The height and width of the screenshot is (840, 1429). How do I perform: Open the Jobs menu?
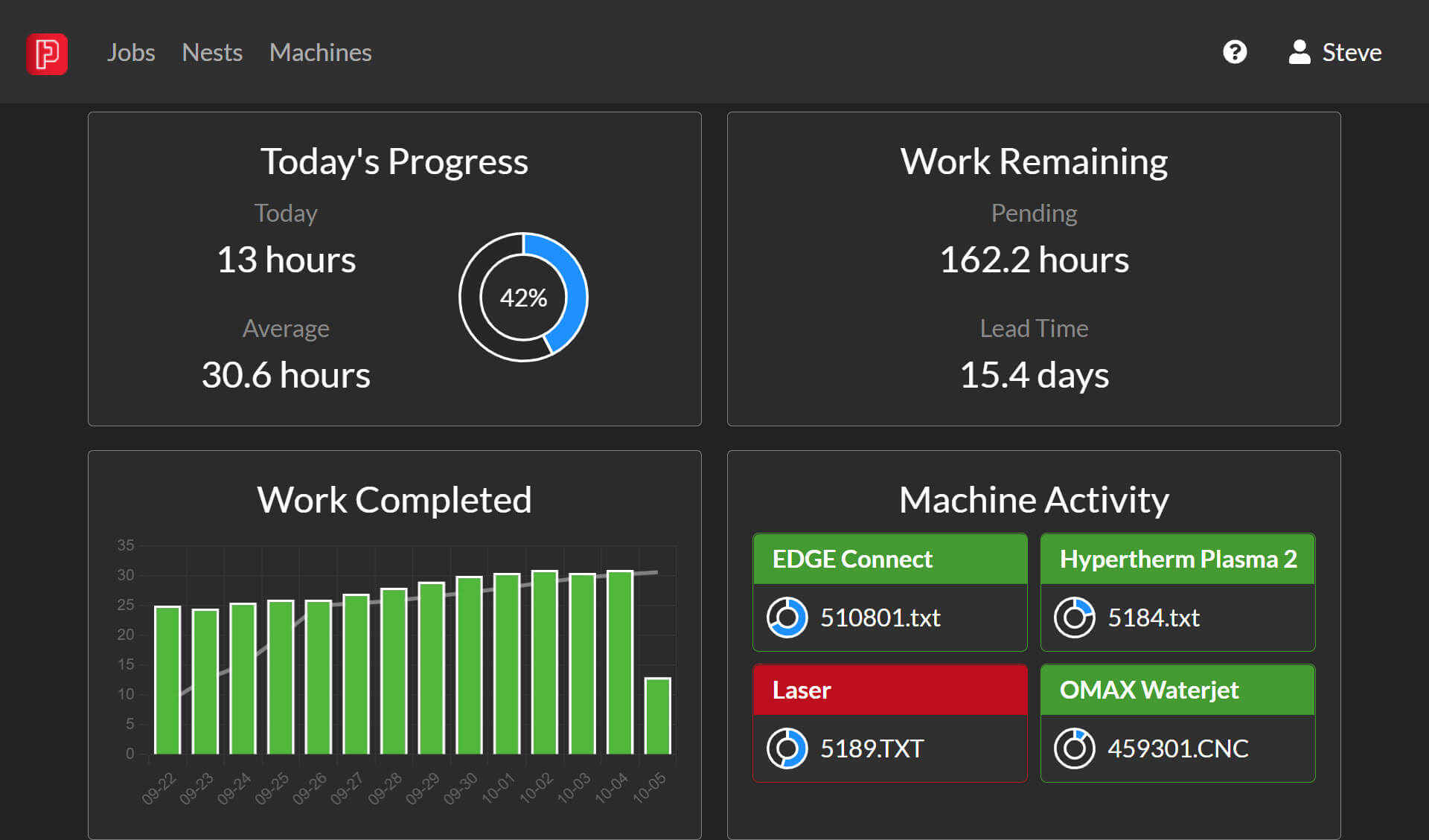(131, 52)
